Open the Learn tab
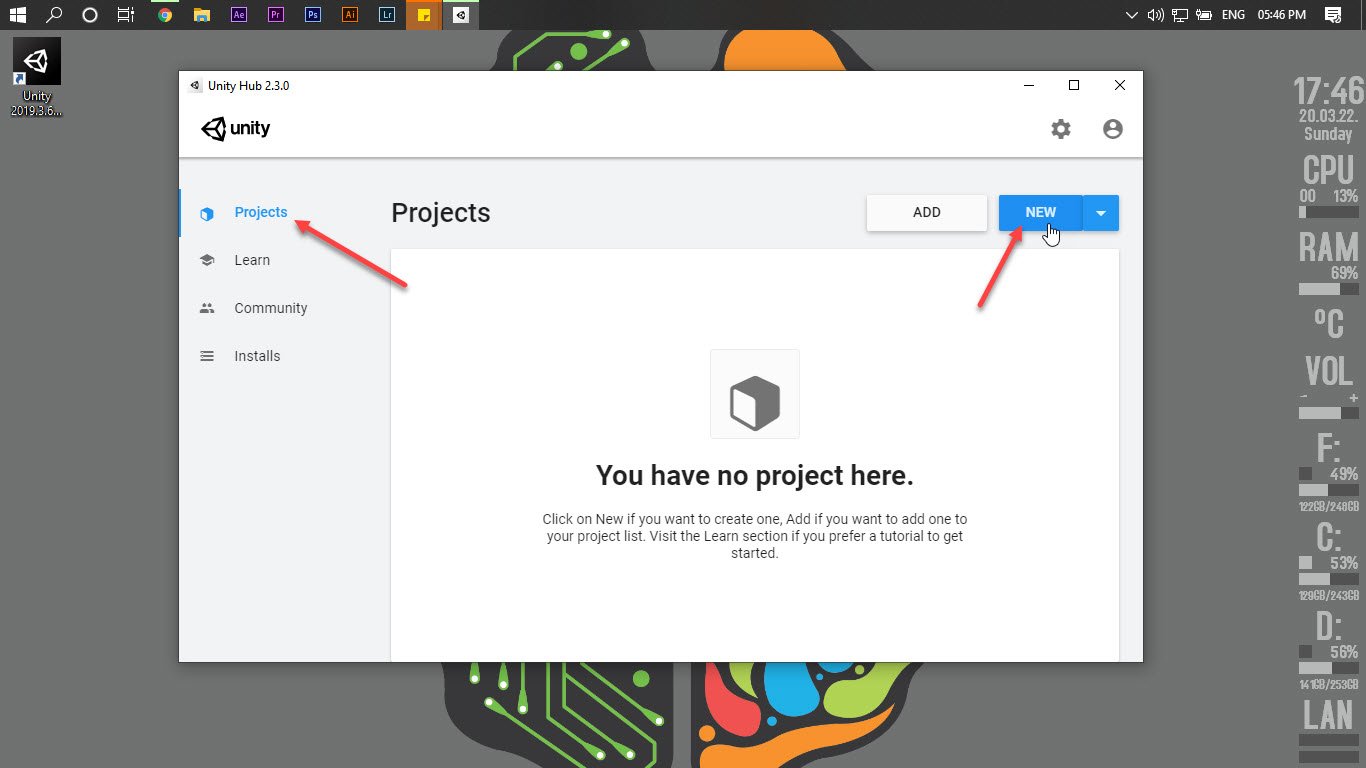 (252, 260)
